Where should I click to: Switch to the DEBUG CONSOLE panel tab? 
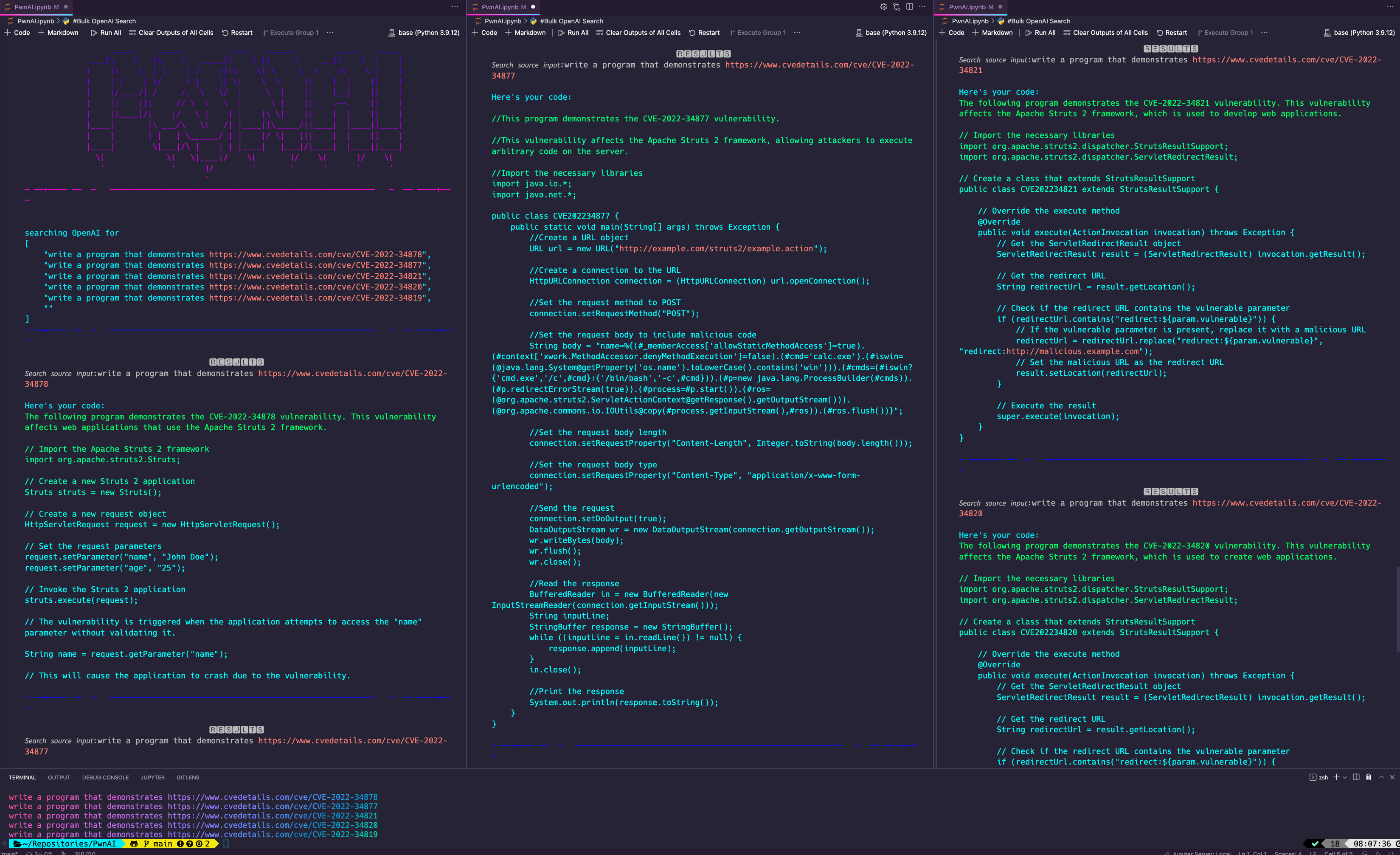click(x=105, y=777)
